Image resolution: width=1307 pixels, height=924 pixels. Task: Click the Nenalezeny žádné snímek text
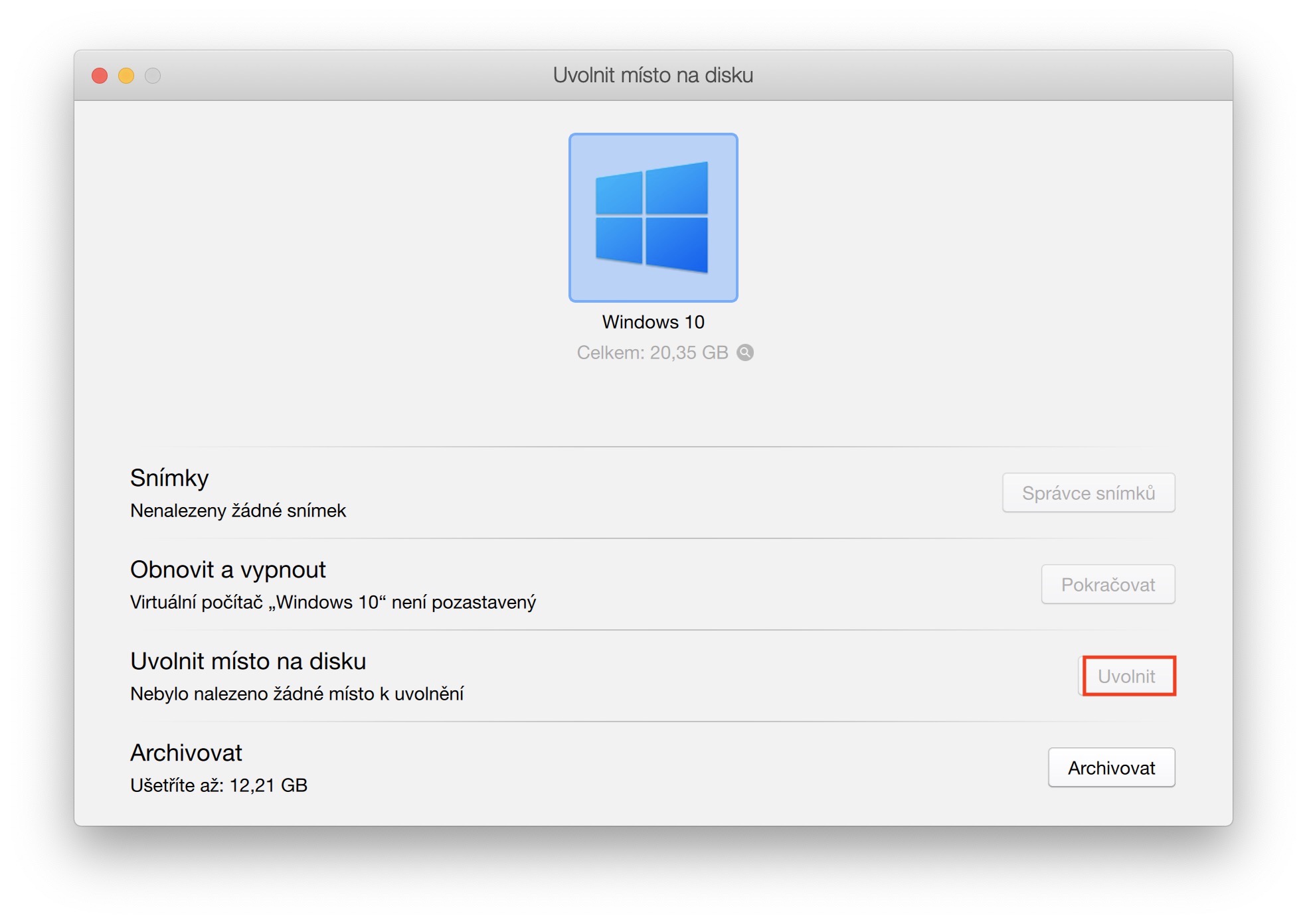click(x=238, y=510)
